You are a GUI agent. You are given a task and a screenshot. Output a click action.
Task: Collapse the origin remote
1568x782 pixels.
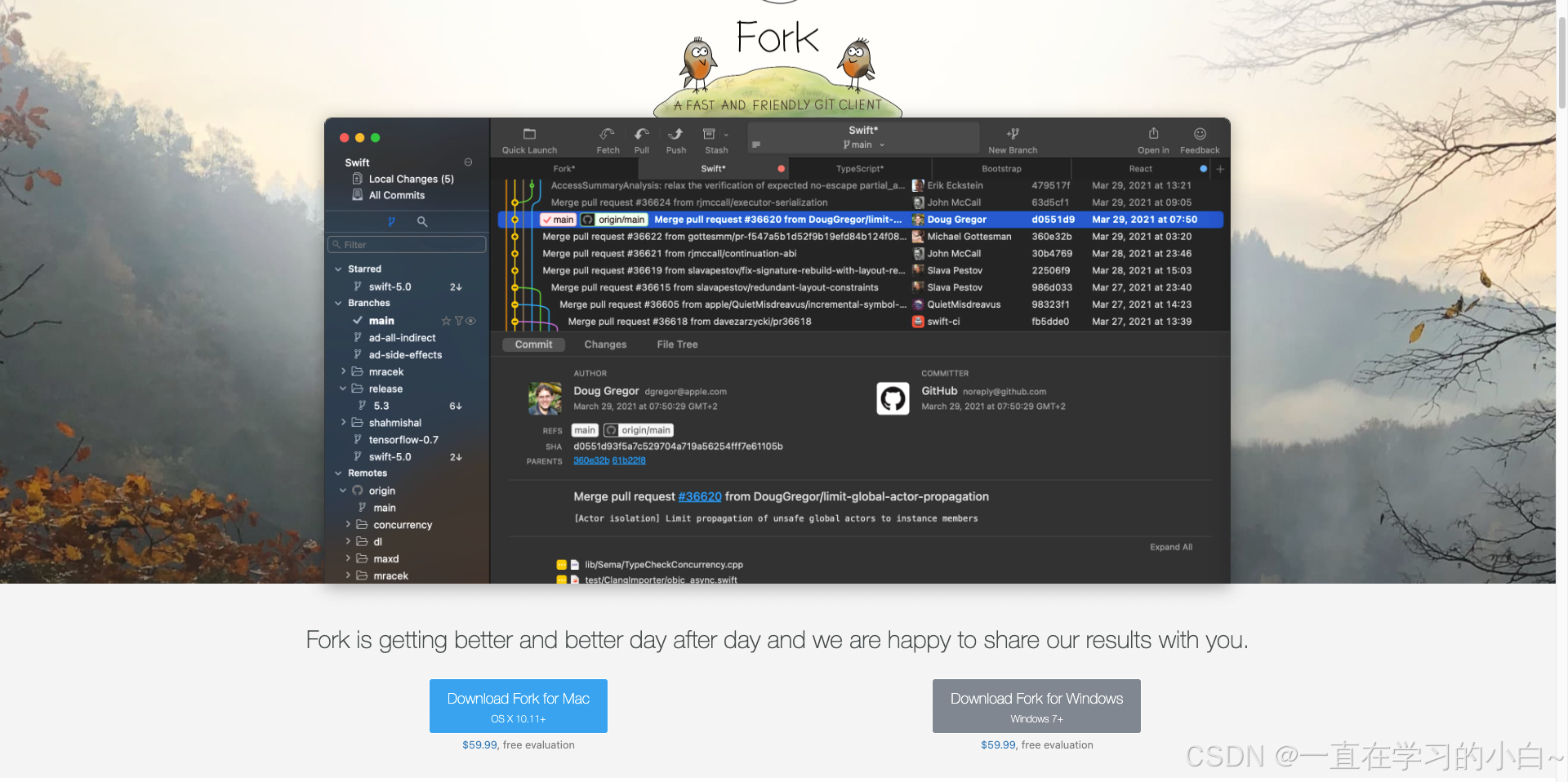tap(344, 491)
